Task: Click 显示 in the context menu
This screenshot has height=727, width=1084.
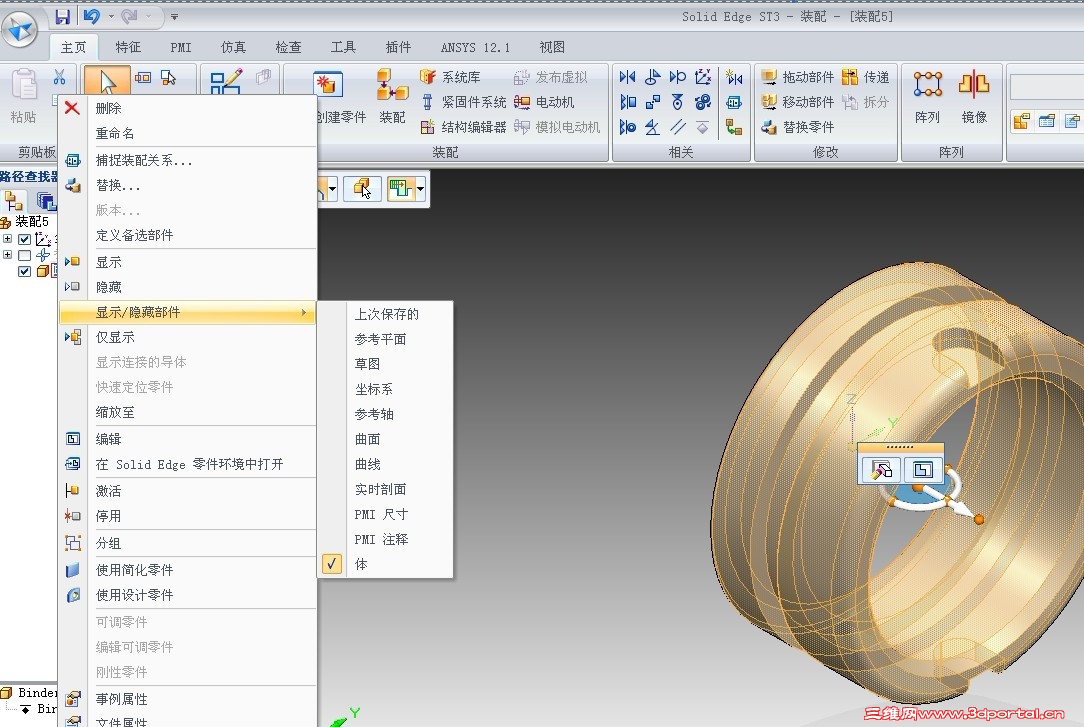Action: point(188,262)
